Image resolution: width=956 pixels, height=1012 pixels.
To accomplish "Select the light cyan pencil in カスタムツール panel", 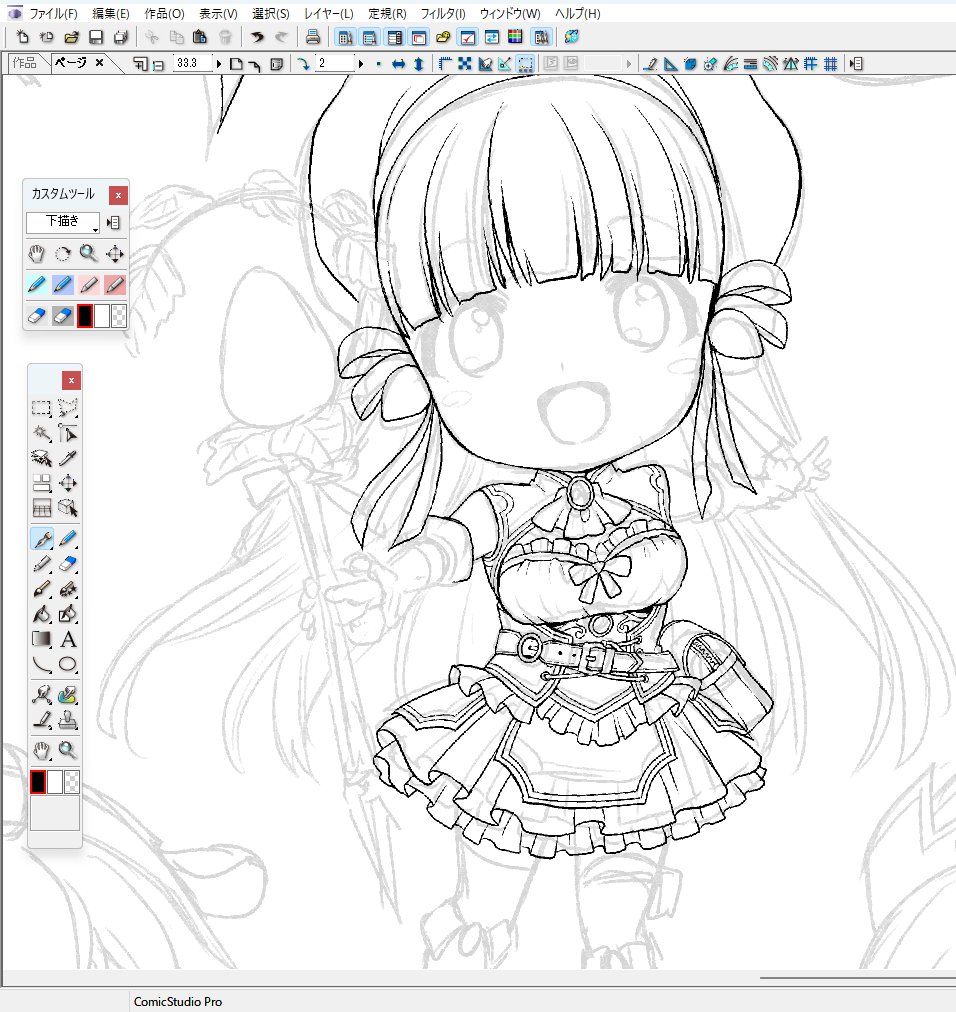I will (x=37, y=285).
